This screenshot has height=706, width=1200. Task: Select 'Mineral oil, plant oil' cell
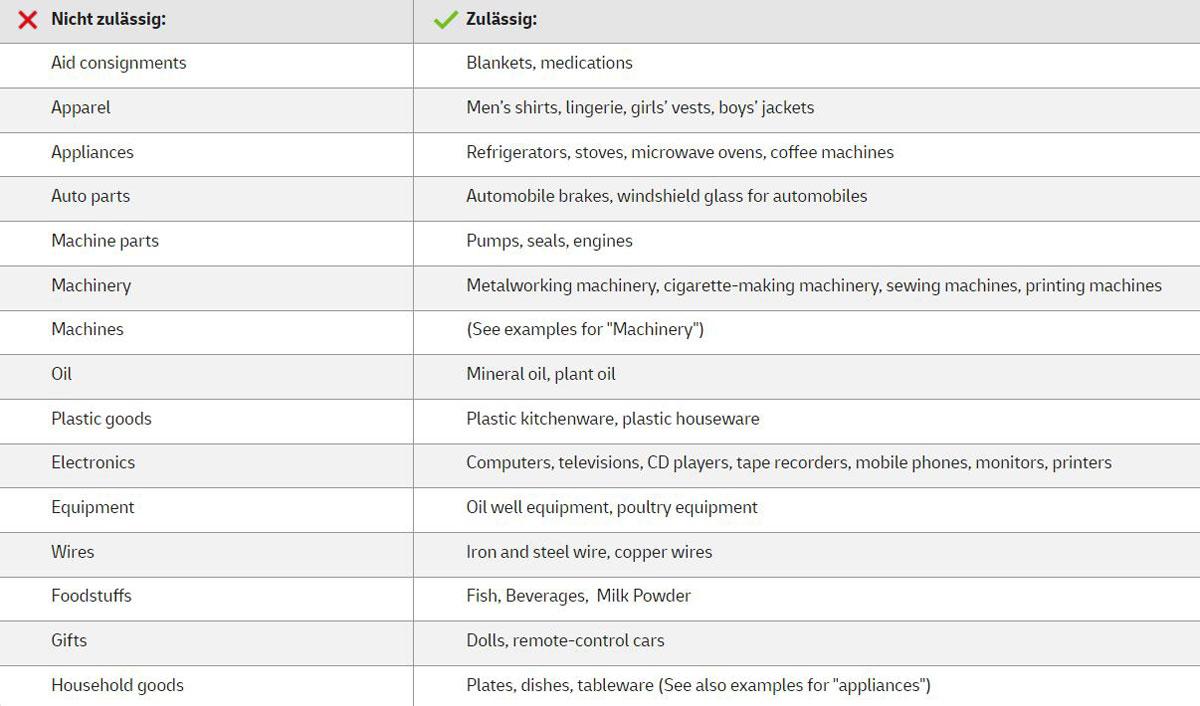click(x=541, y=374)
